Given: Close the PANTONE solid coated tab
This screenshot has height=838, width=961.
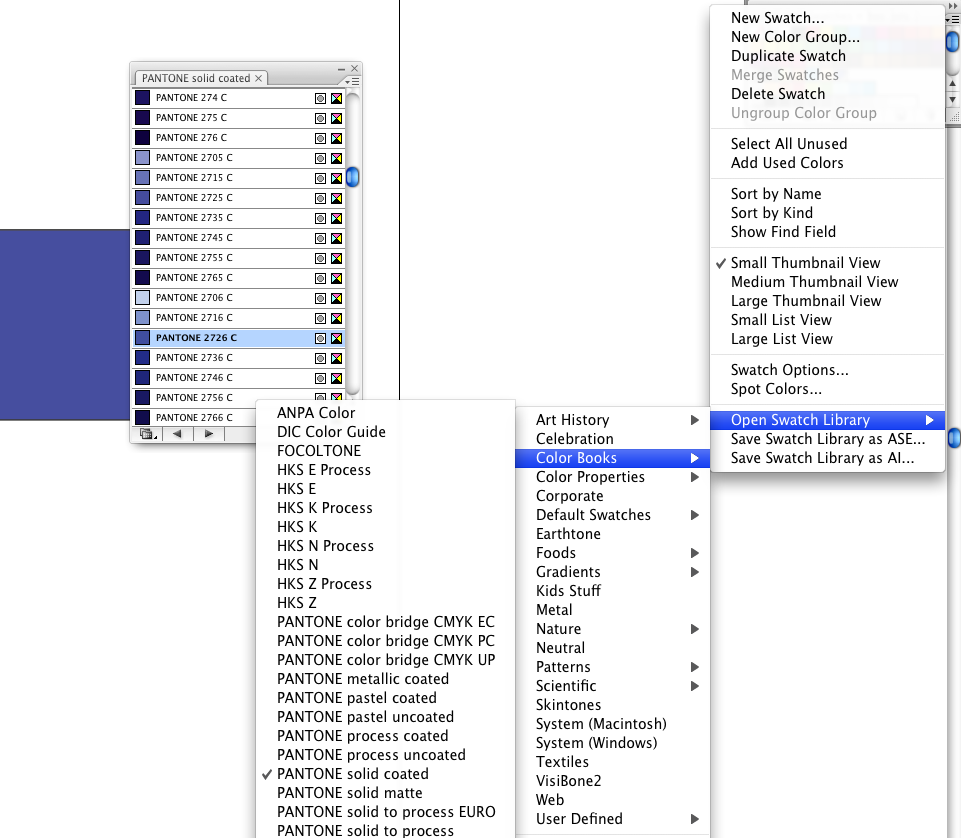Looking at the screenshot, I should [259, 78].
